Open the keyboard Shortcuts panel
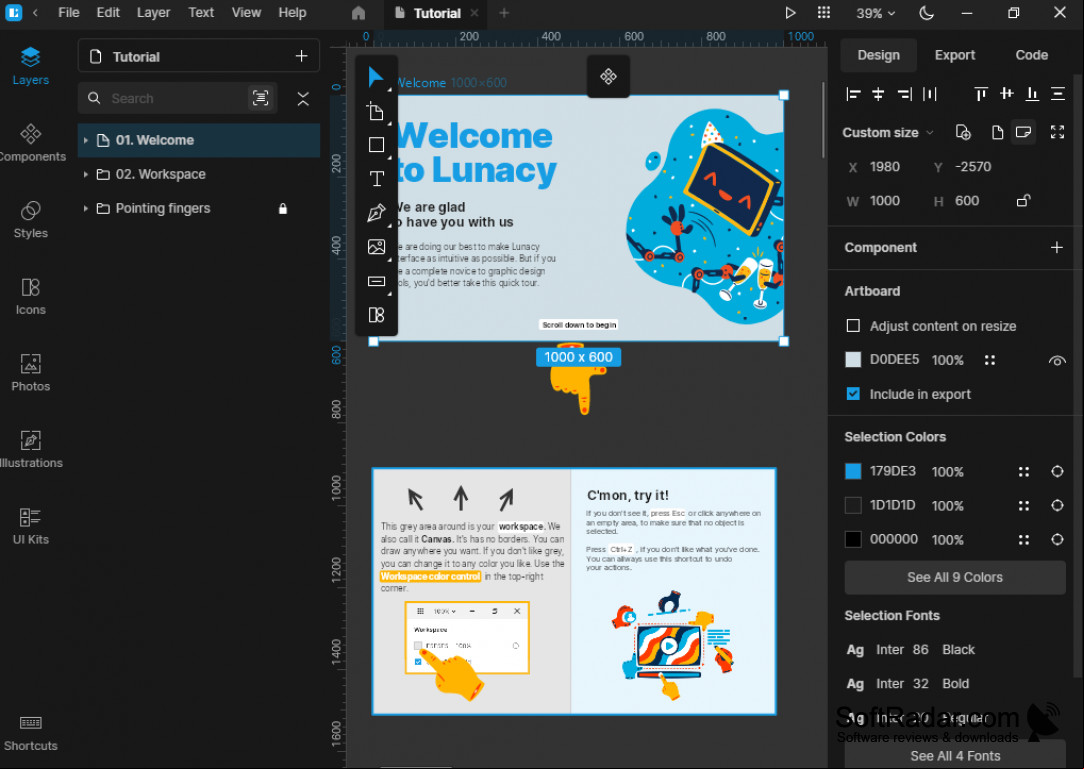Viewport: 1084px width, 769px height. (x=30, y=734)
